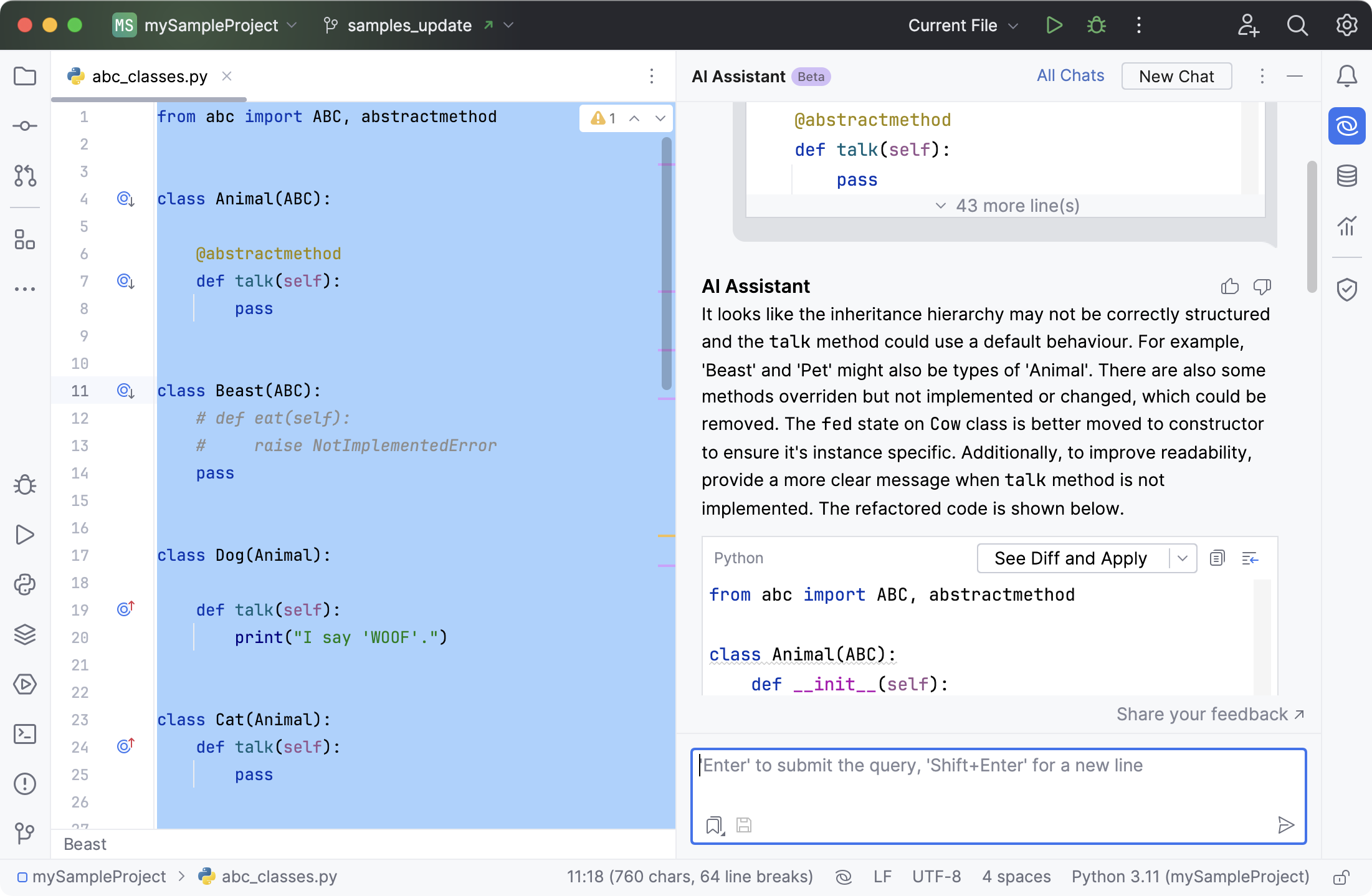Open the Database tool window
This screenshot has width=1372, height=896.
tap(1346, 176)
